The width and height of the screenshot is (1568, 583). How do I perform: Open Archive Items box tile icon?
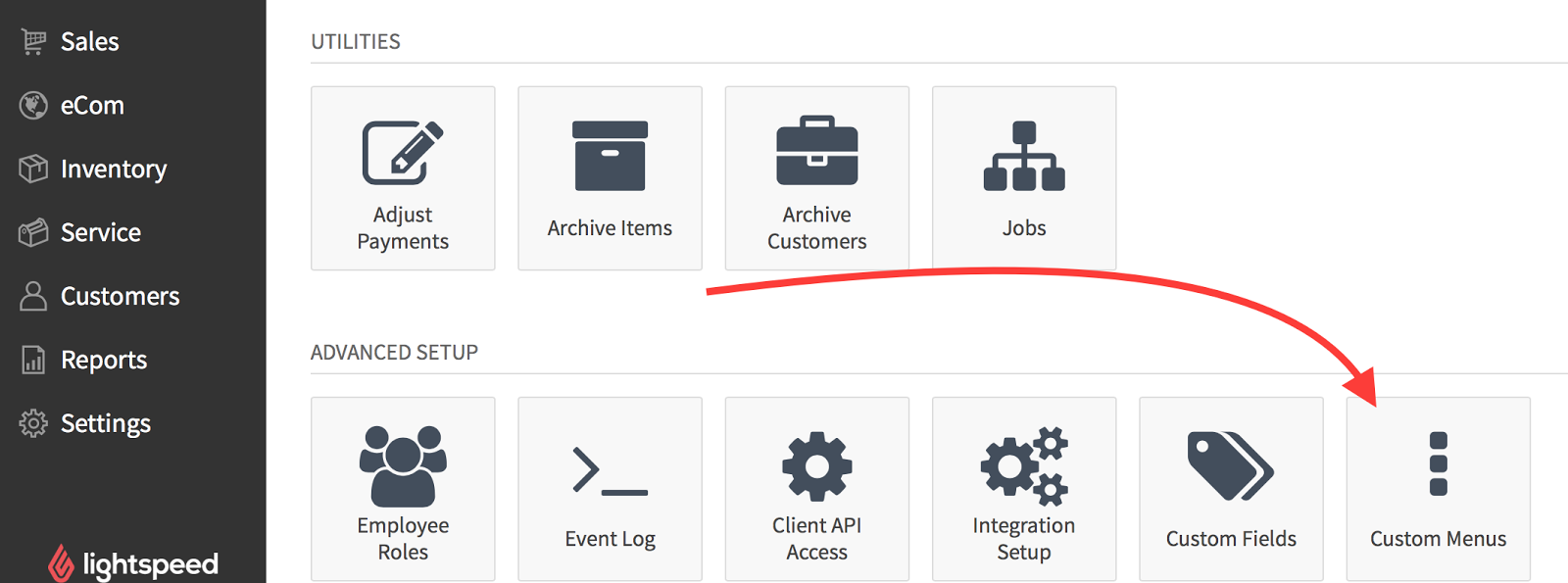[x=610, y=156]
